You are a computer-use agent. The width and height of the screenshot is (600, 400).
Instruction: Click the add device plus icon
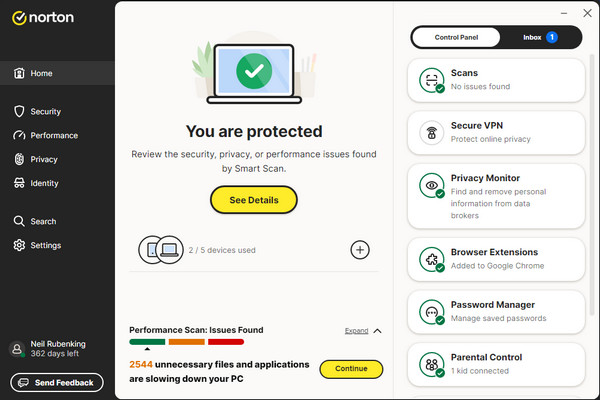pos(361,249)
